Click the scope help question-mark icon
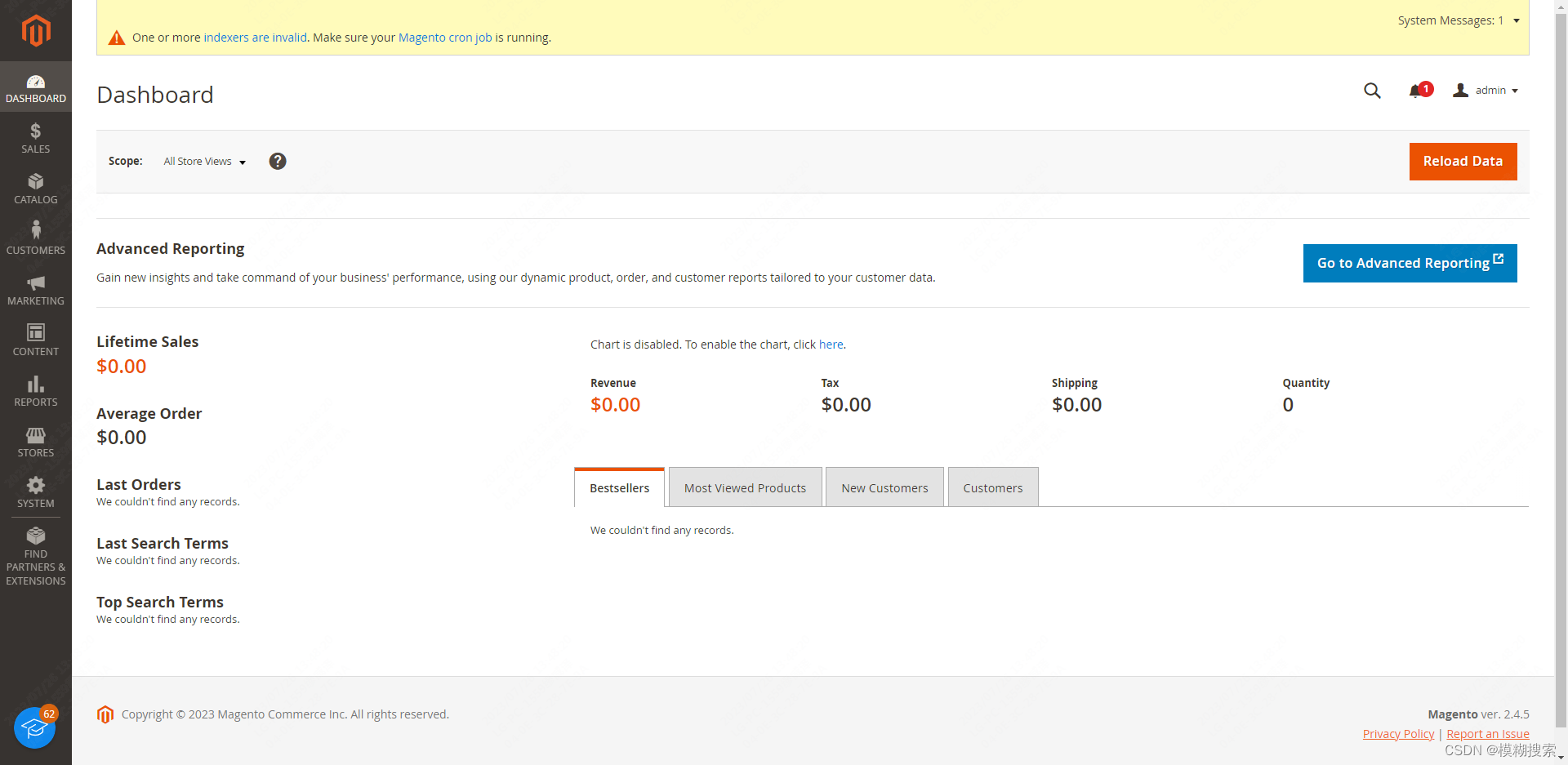The image size is (1568, 765). [x=278, y=162]
